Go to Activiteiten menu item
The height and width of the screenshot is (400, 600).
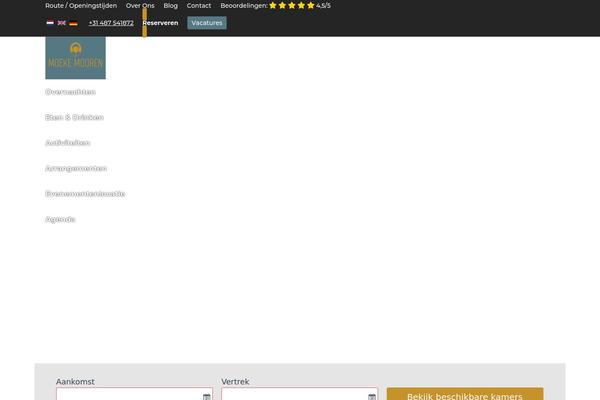click(68, 143)
